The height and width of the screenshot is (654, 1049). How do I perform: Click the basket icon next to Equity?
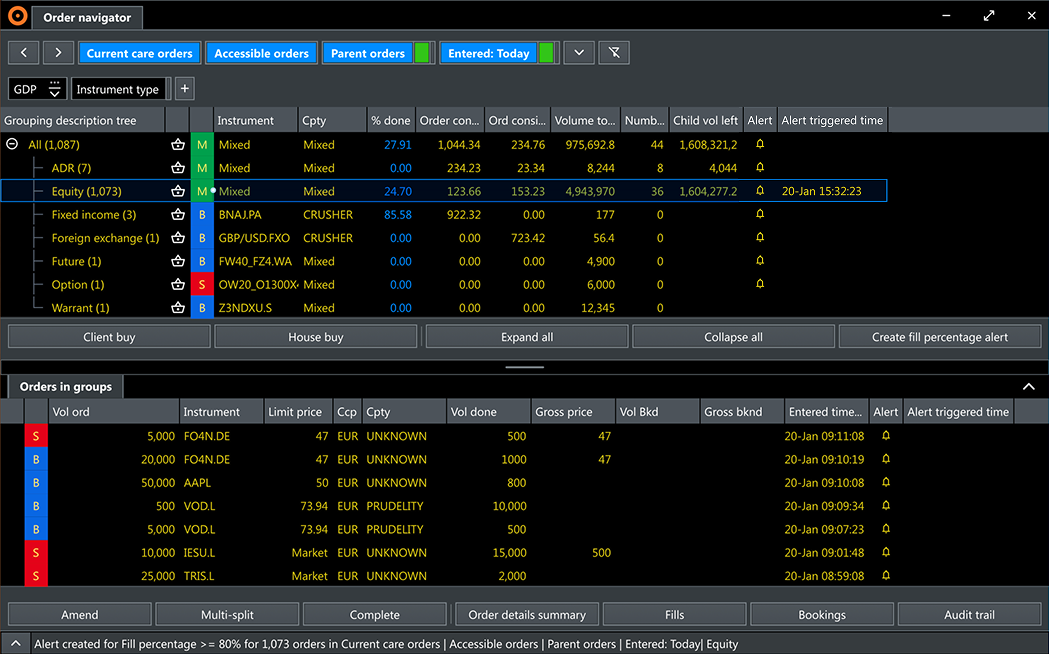tap(178, 191)
